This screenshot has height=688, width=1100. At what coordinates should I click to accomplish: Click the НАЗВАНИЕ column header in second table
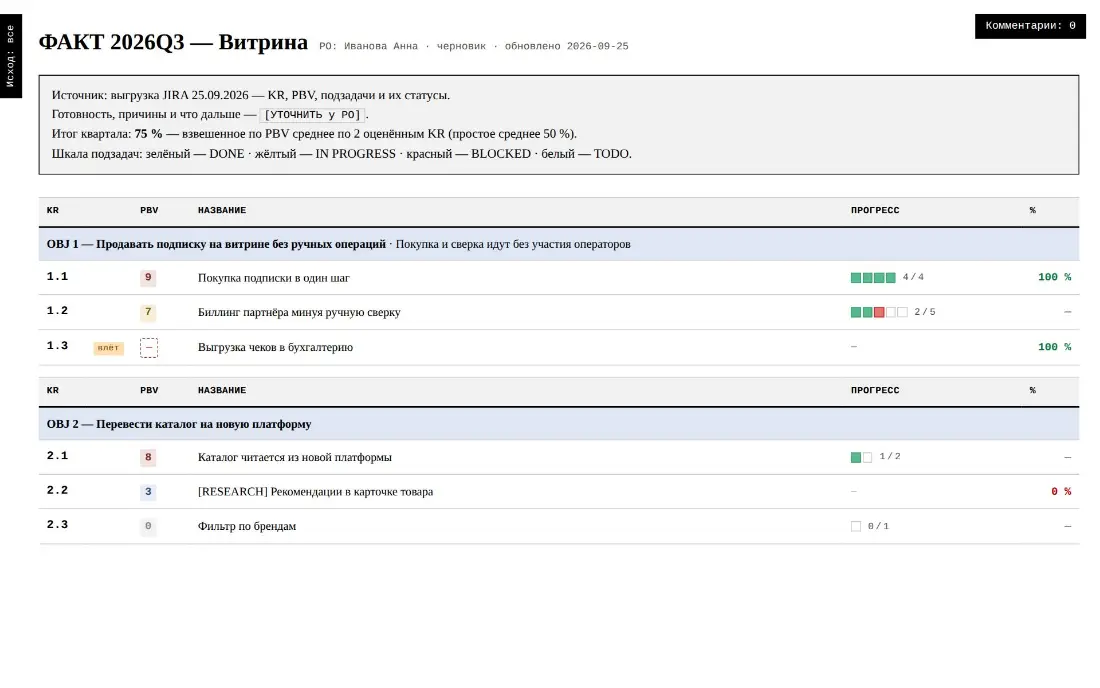(x=222, y=390)
